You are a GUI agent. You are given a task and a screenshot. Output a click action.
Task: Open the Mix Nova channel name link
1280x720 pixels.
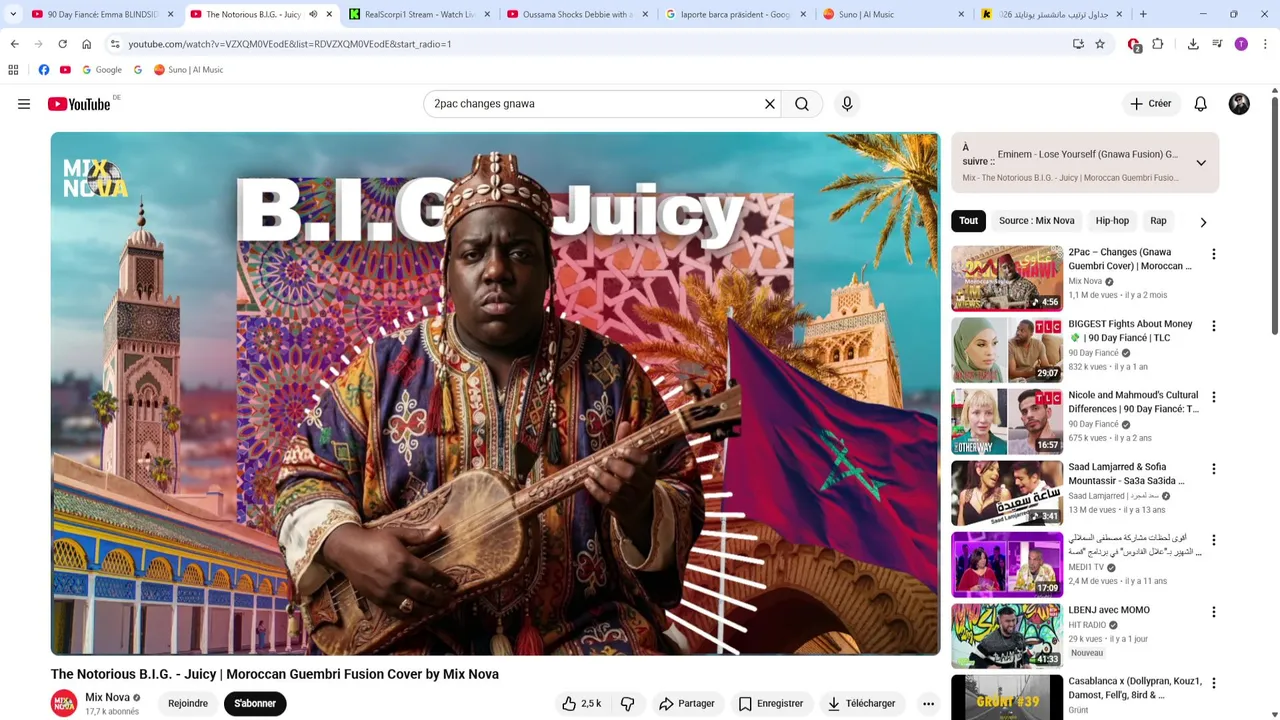point(107,697)
